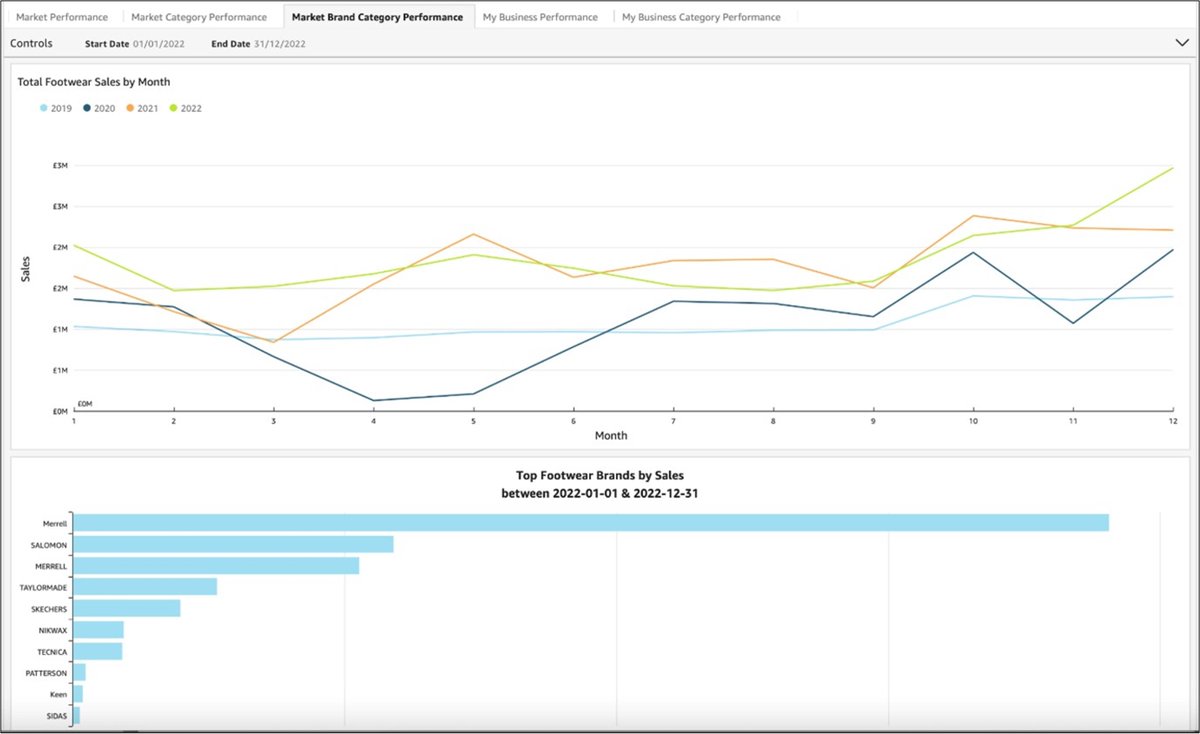Viewport: 1200px width, 734px height.
Task: Expand the Controls panel chevron
Action: 1180,43
